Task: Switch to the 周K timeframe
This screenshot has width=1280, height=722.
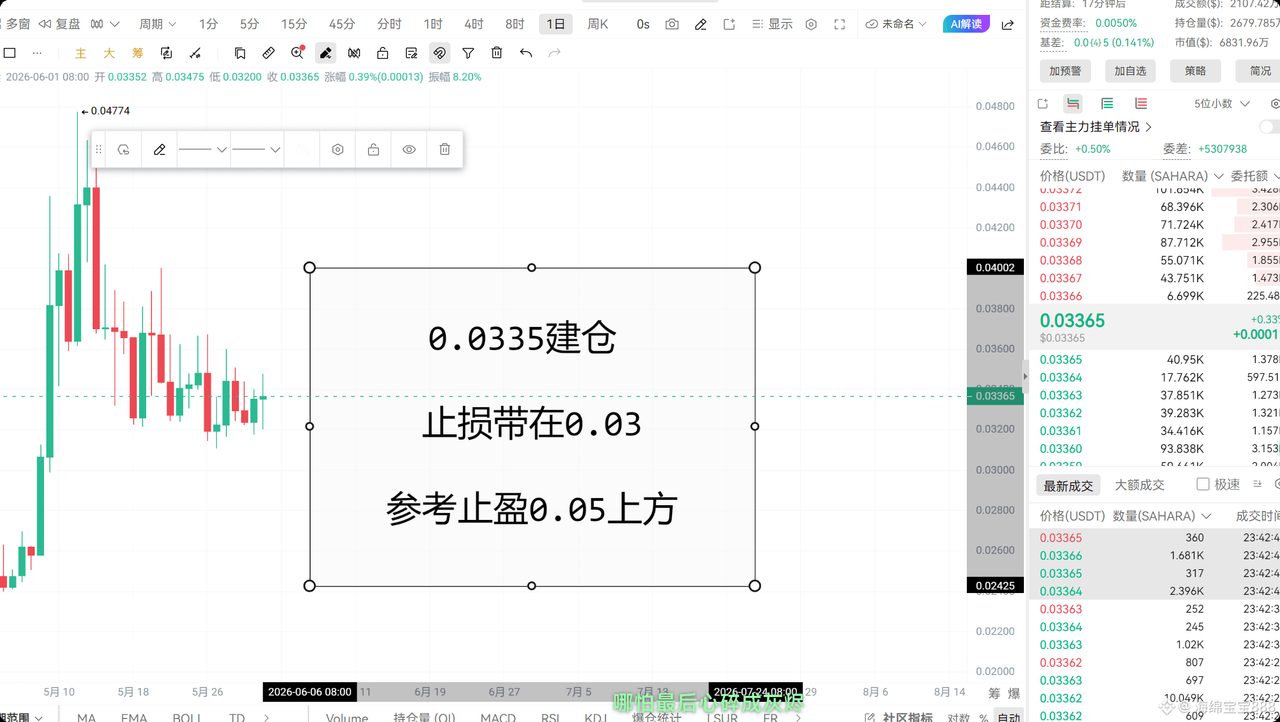Action: (597, 24)
